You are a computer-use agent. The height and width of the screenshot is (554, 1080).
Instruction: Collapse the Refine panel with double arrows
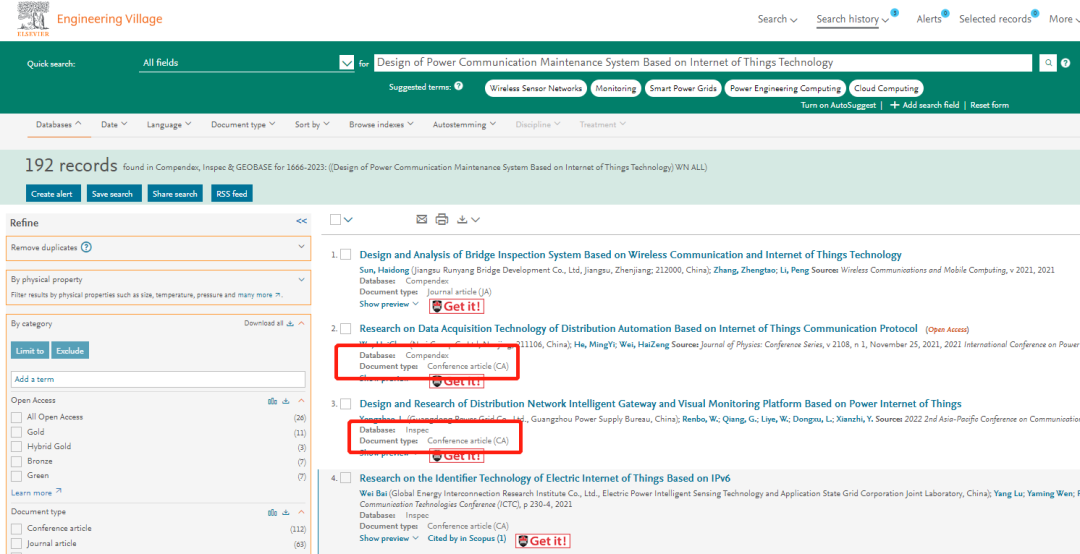tap(301, 222)
